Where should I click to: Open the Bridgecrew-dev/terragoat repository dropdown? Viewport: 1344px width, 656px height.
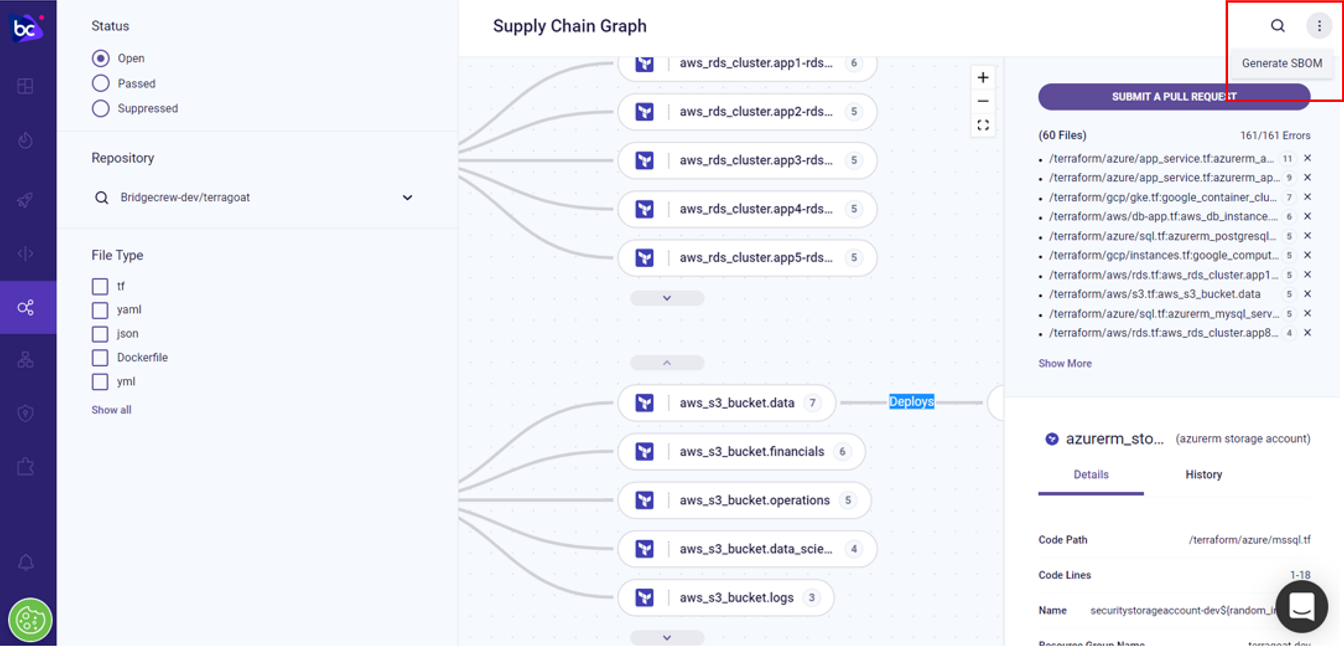254,198
